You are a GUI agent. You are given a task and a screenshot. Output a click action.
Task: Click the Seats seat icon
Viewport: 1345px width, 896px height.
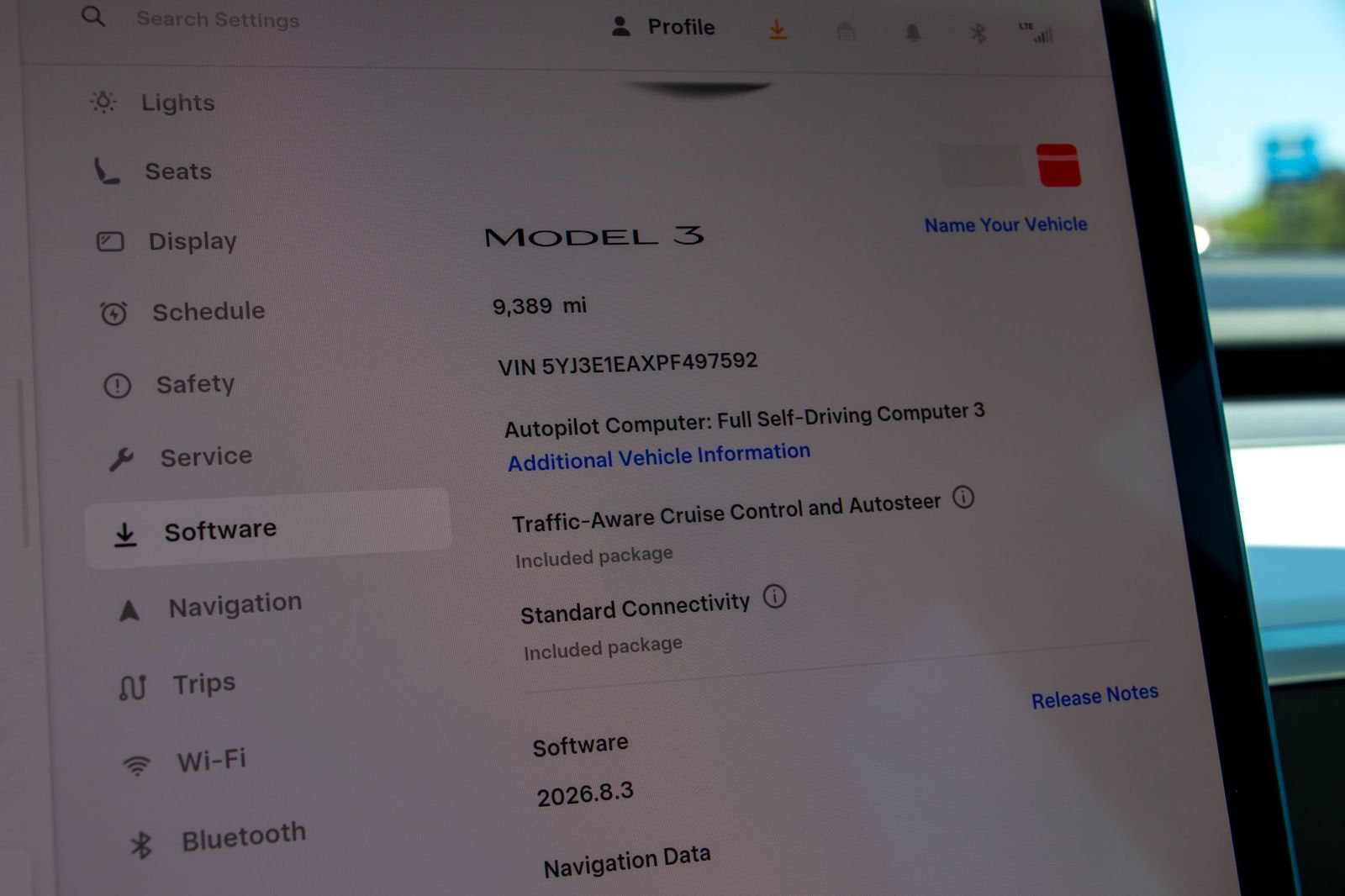pos(106,171)
